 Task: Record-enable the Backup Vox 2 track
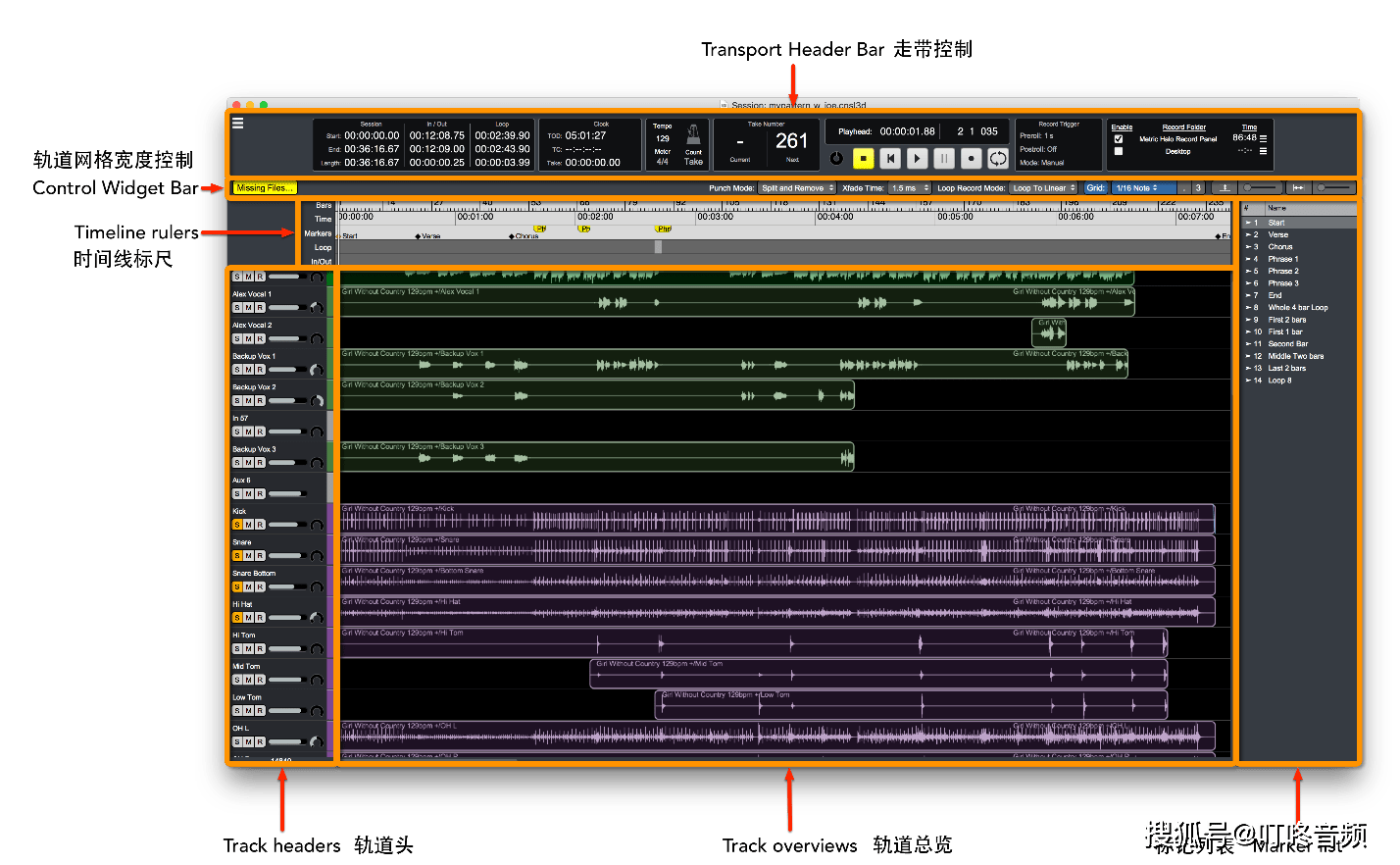pos(261,401)
